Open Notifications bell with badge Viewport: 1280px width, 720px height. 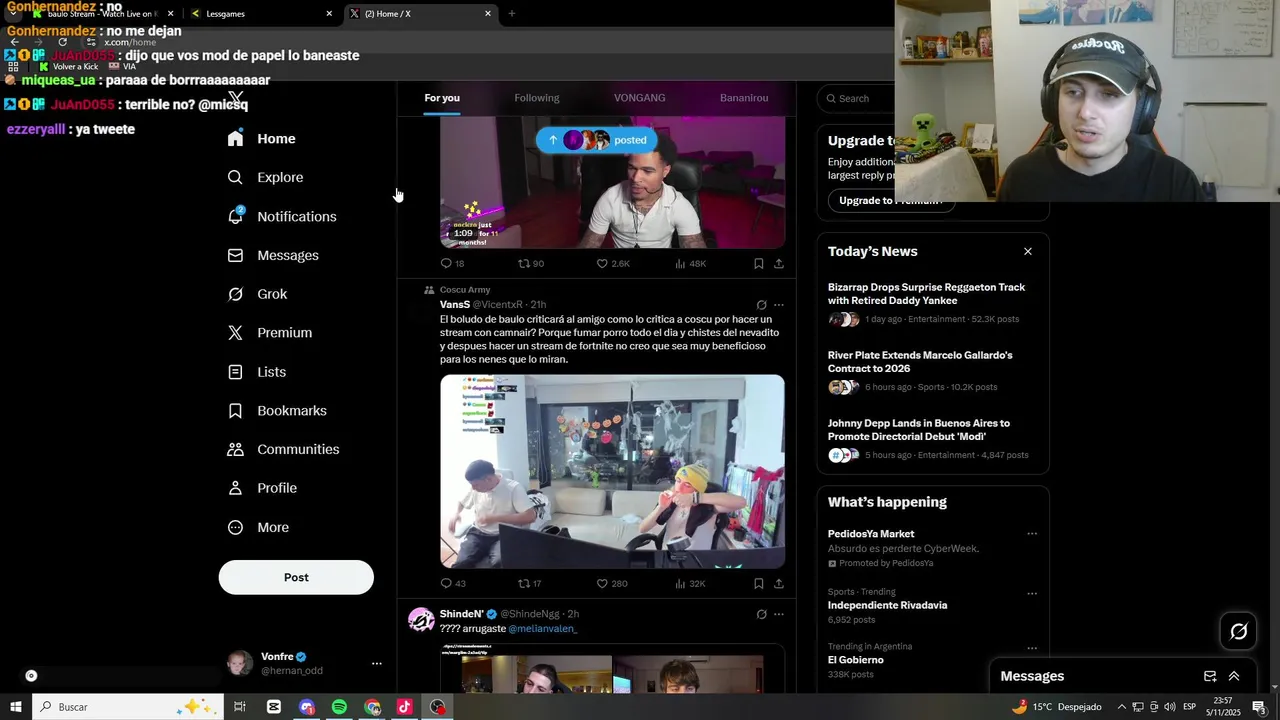point(236,216)
